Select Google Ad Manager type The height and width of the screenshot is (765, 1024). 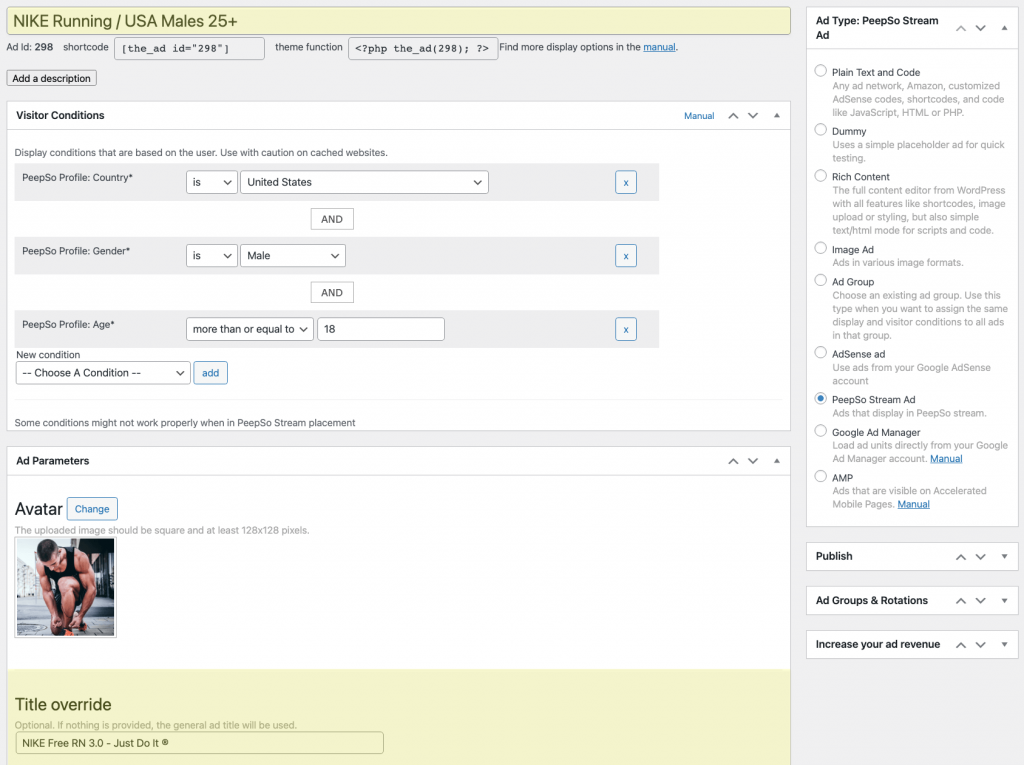click(821, 431)
